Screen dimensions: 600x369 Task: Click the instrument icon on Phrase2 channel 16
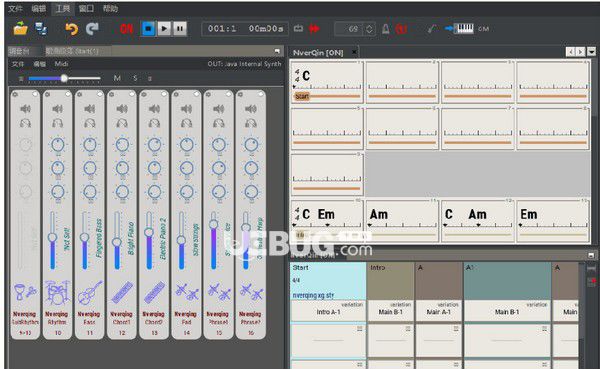click(x=251, y=292)
